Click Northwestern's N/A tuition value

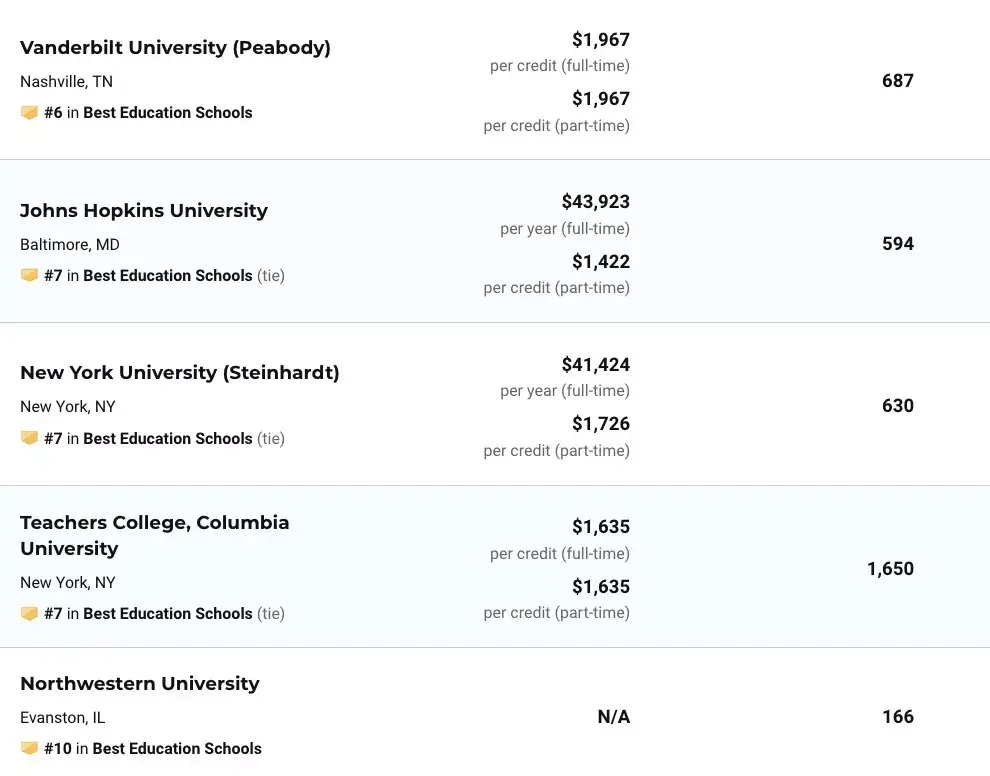(614, 717)
